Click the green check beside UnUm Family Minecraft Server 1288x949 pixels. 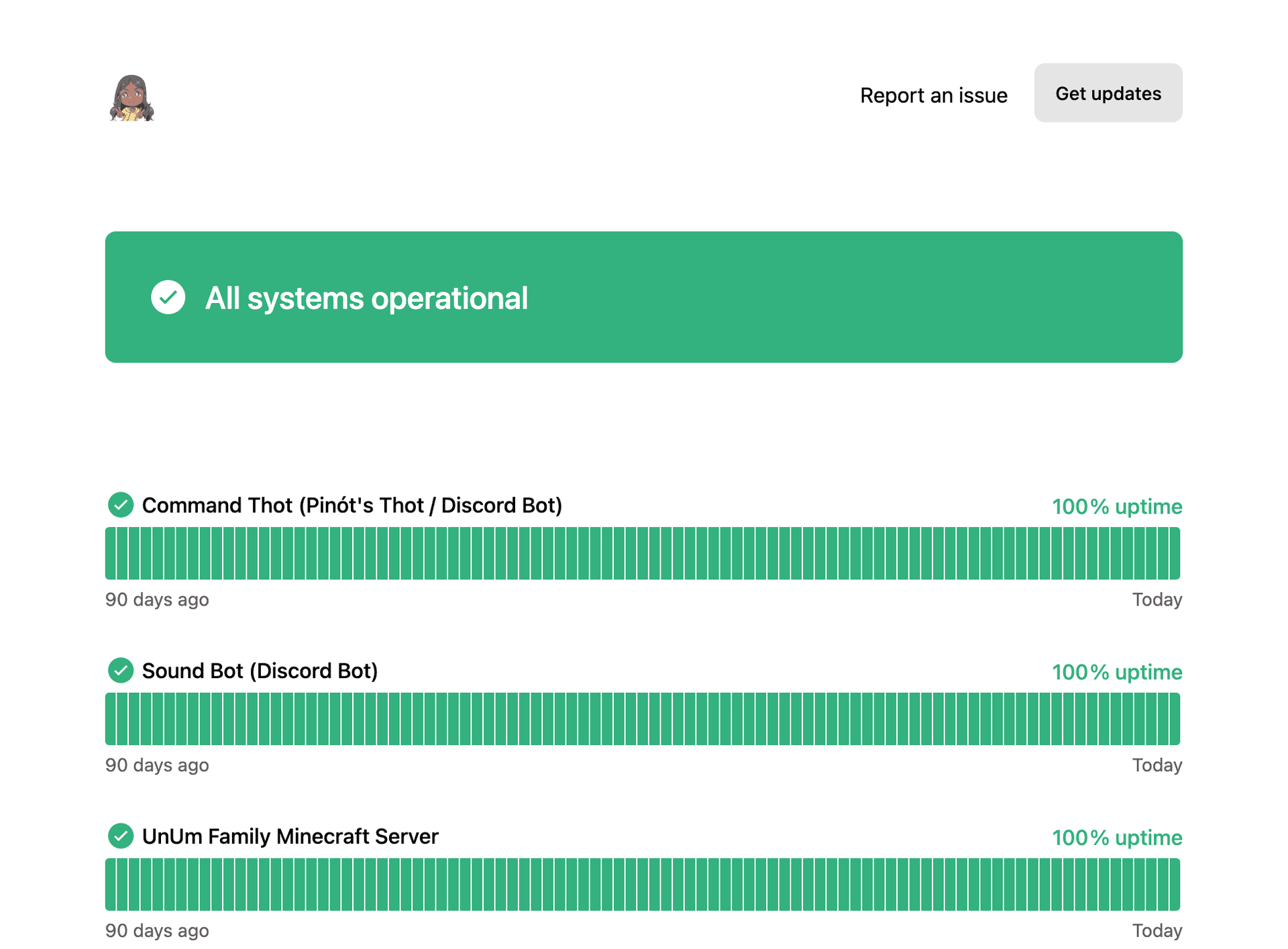(x=121, y=836)
